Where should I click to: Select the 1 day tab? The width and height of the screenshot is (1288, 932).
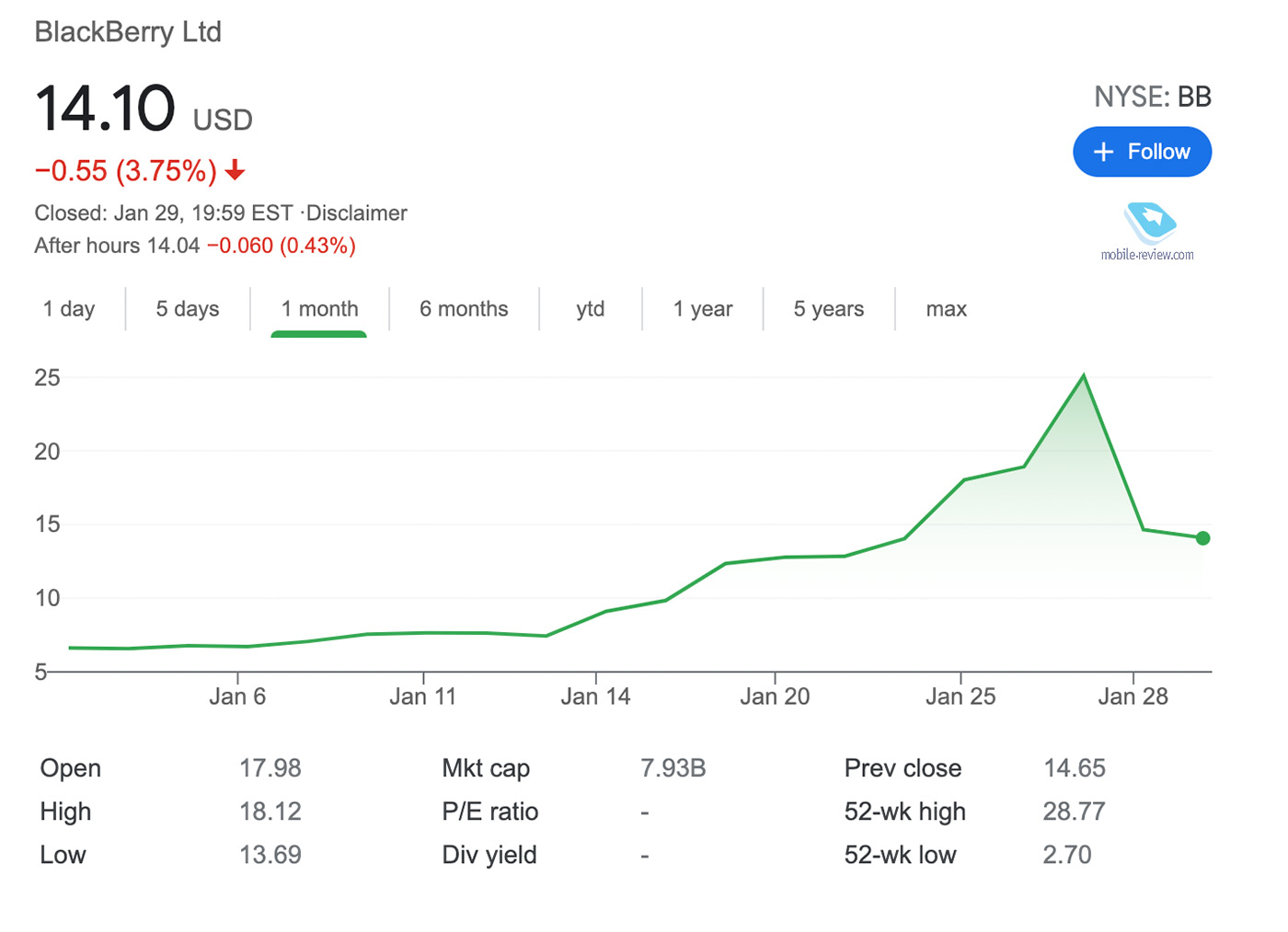[x=69, y=309]
